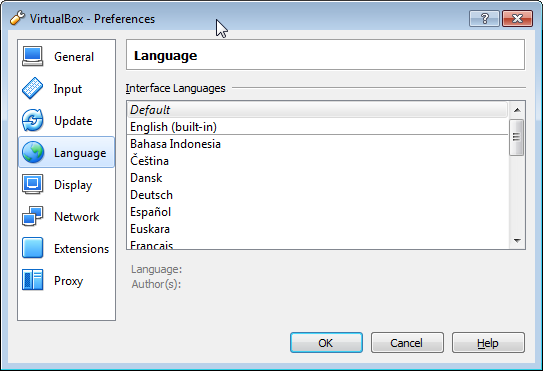Click the language list scrollbar thumb
Image resolution: width=543 pixels, height=371 pixels.
[517, 137]
